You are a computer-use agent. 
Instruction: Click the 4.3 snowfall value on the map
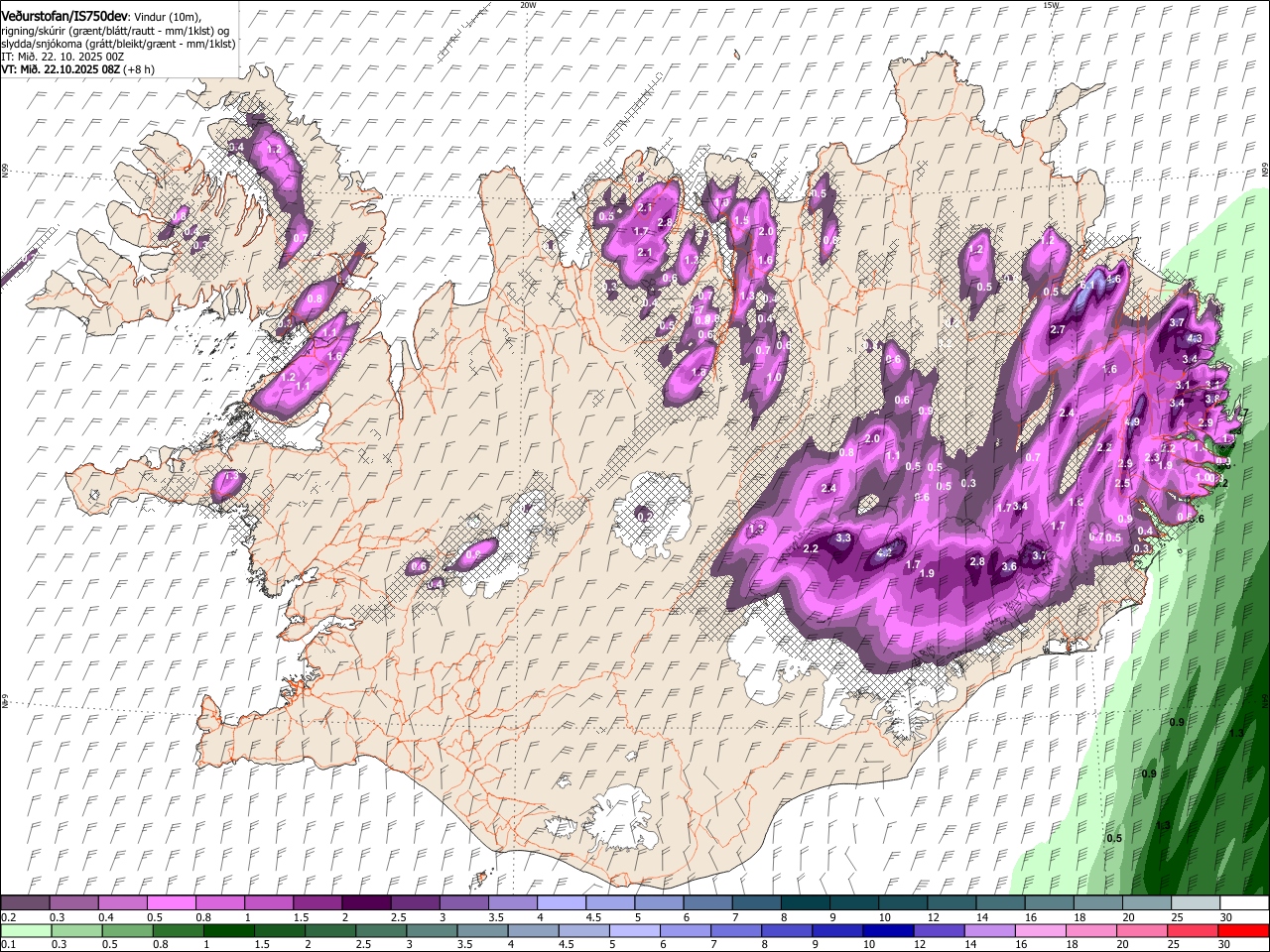[1194, 339]
